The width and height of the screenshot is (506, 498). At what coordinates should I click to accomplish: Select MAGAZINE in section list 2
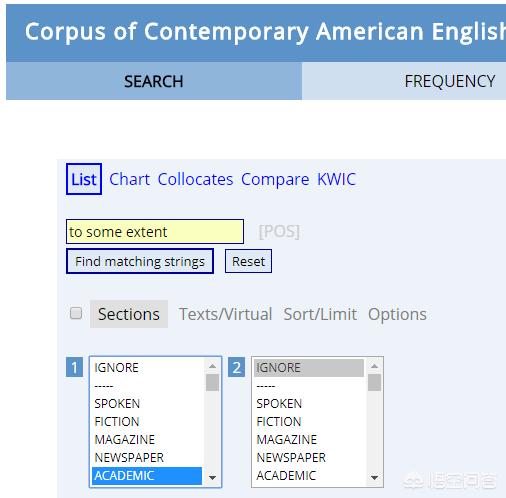tap(309, 439)
